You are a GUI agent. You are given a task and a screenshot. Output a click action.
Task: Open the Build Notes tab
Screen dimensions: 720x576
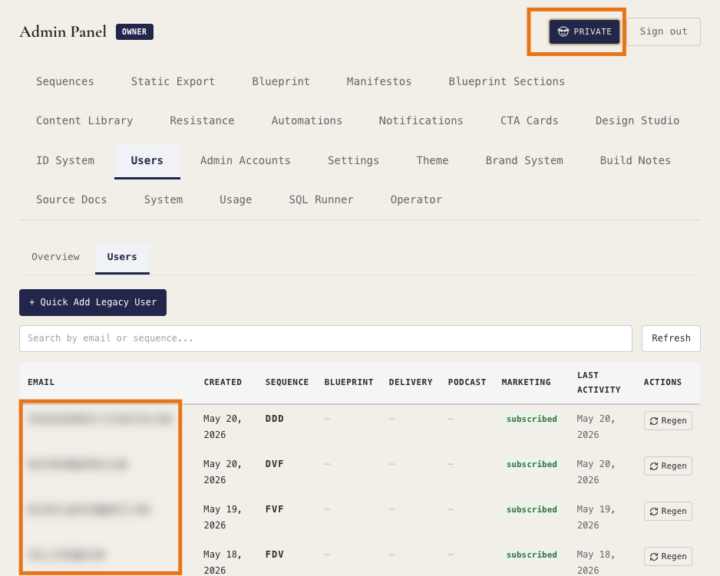tap(635, 160)
